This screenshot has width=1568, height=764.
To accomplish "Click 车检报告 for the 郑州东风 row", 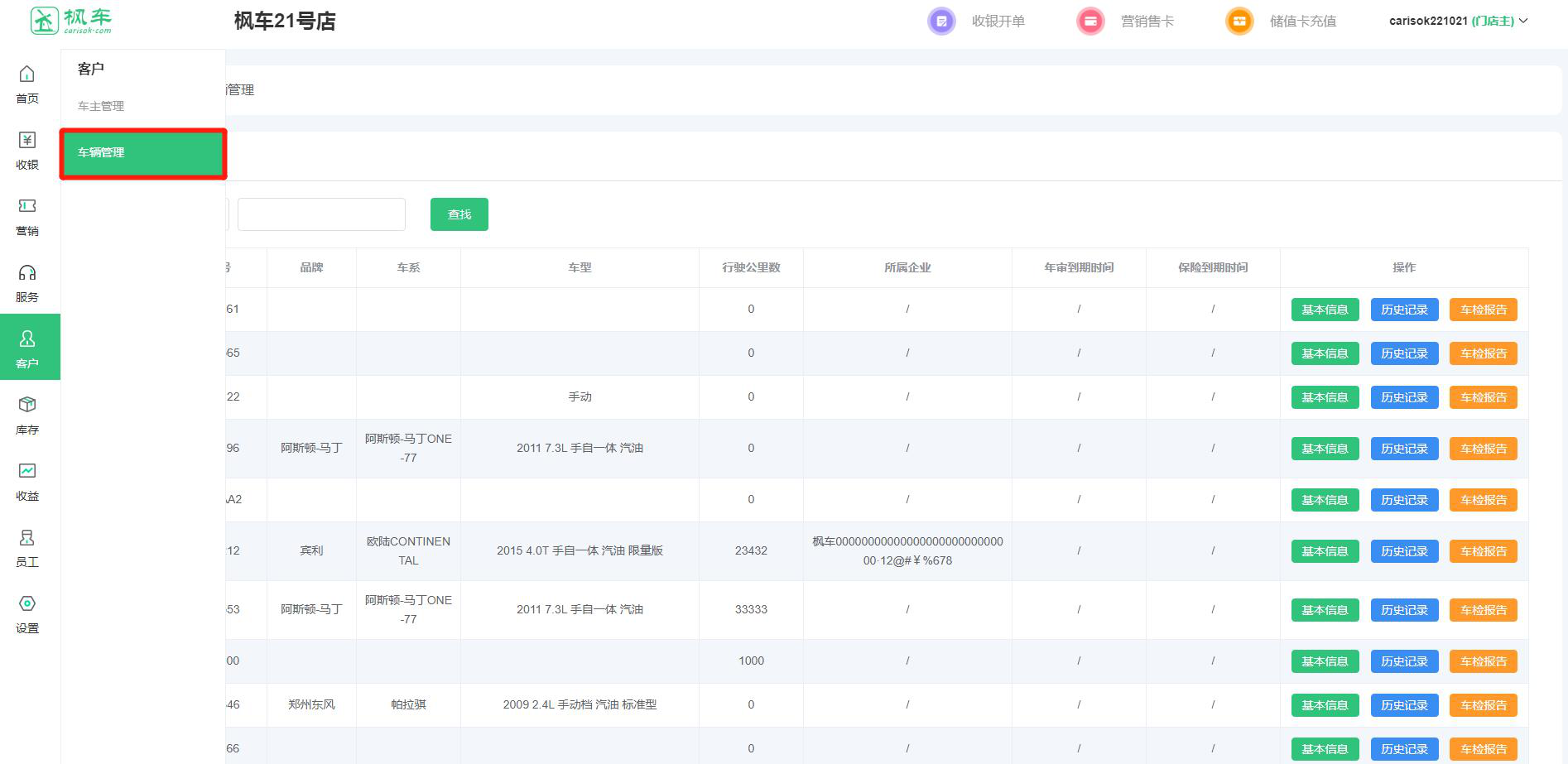I will click(x=1484, y=705).
